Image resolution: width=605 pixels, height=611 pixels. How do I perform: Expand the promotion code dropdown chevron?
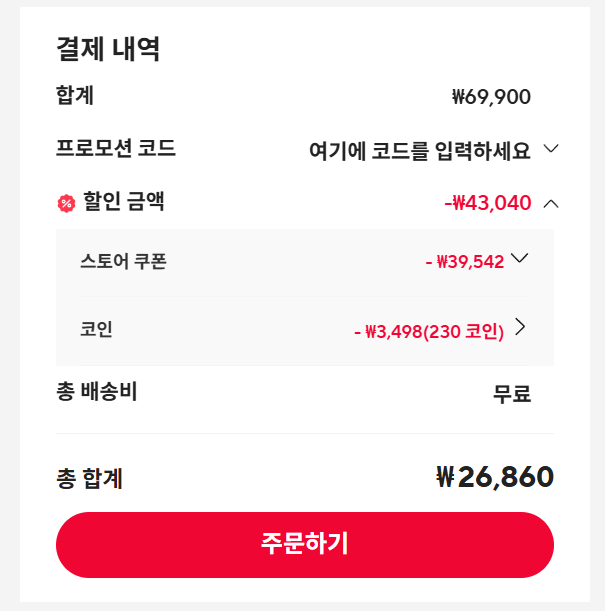(550, 150)
